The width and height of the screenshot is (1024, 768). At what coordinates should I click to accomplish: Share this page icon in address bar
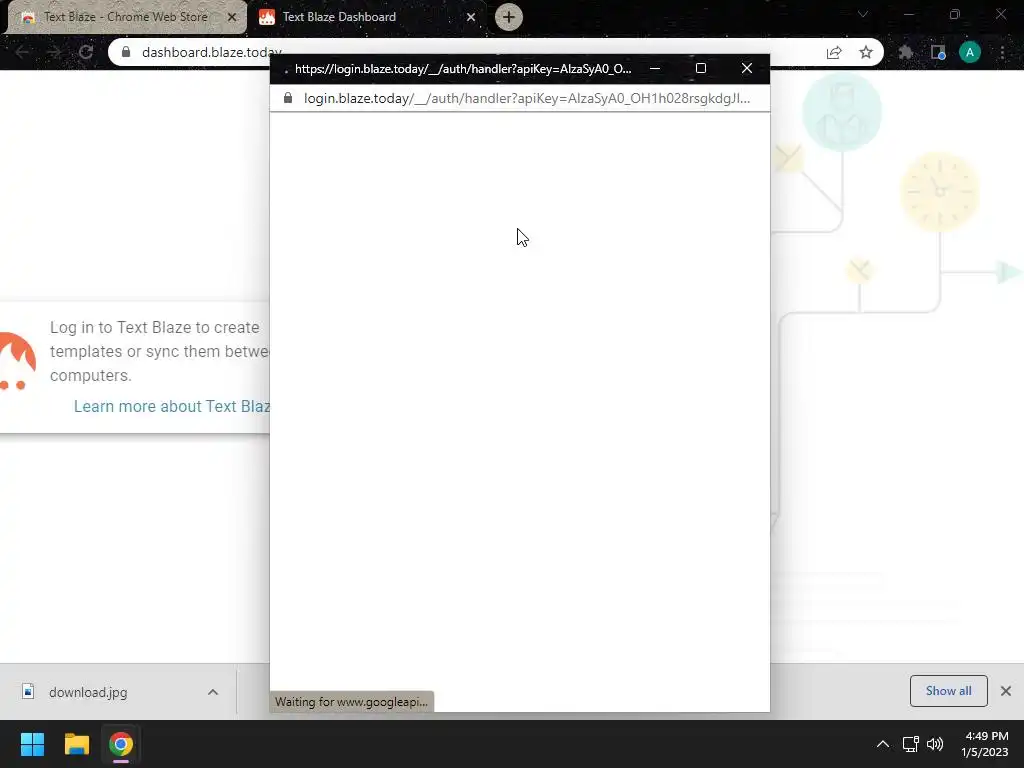coord(834,53)
